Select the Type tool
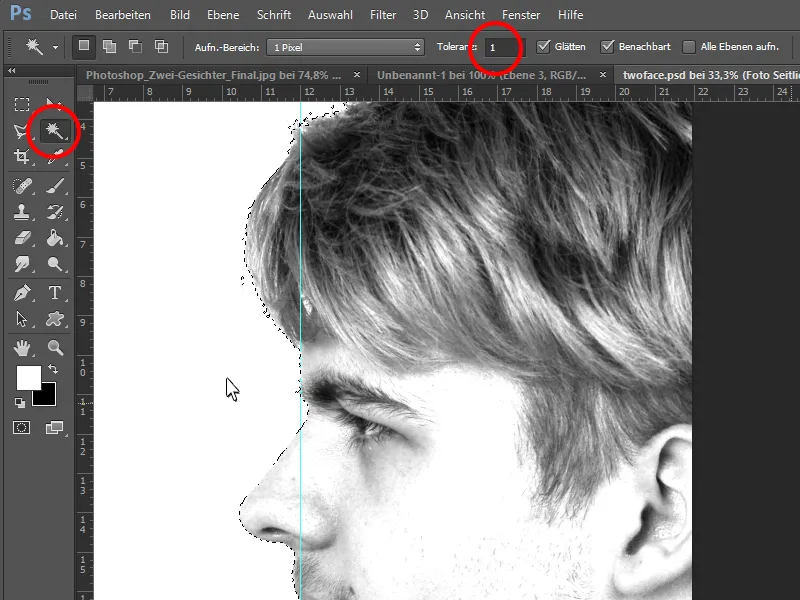Viewport: 800px width, 600px height. [54, 293]
